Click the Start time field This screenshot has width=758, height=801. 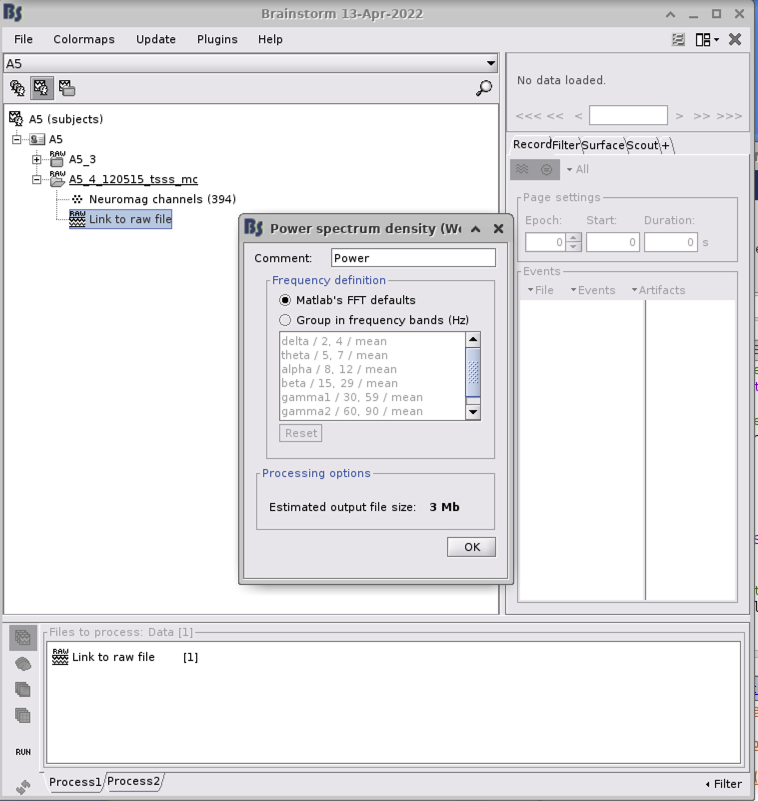(x=612, y=242)
